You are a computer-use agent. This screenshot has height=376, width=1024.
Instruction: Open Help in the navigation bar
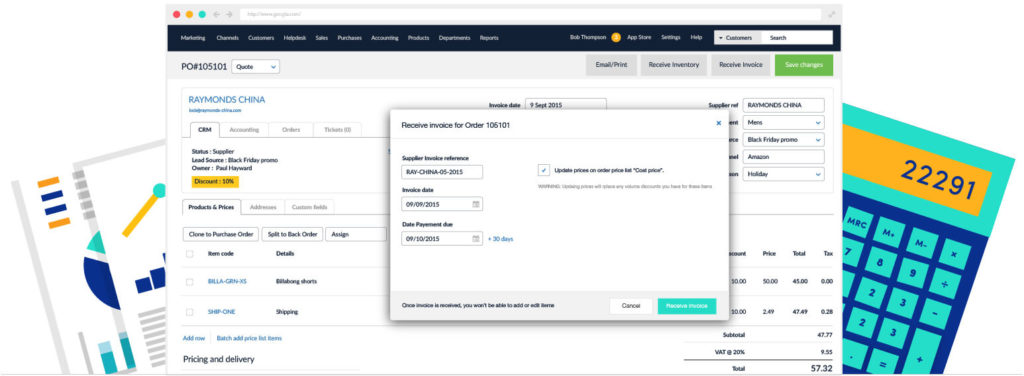click(696, 38)
